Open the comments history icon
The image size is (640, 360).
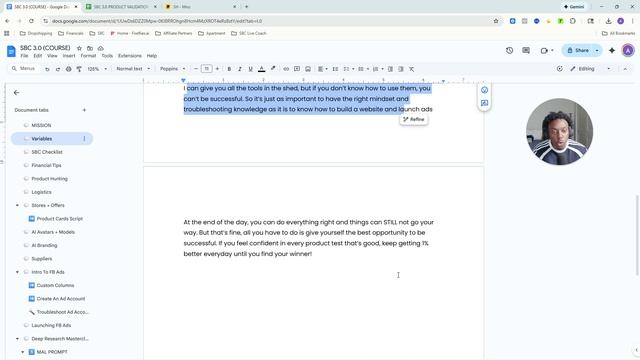526,51
